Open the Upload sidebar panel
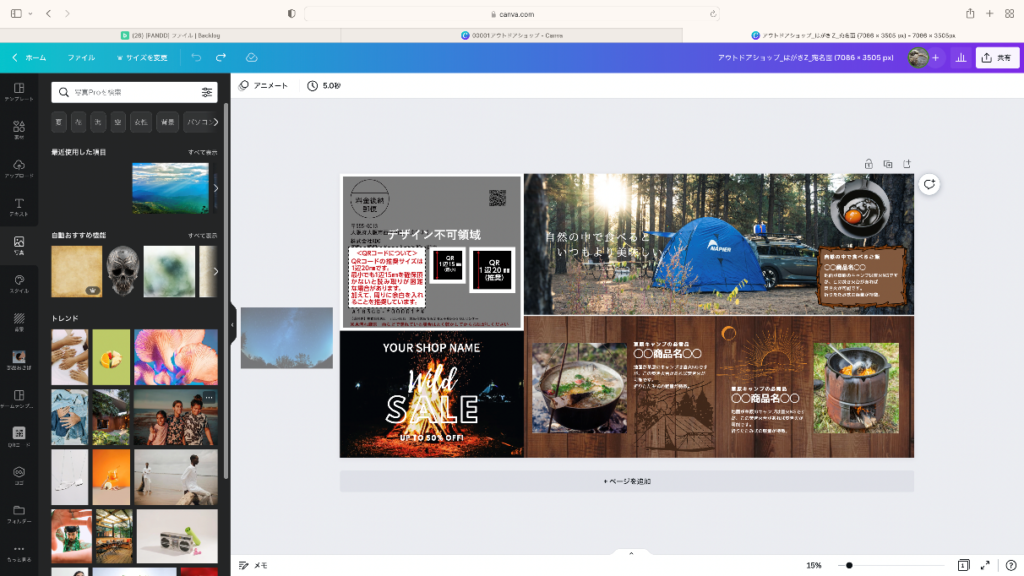The image size is (1024, 576). (19, 168)
